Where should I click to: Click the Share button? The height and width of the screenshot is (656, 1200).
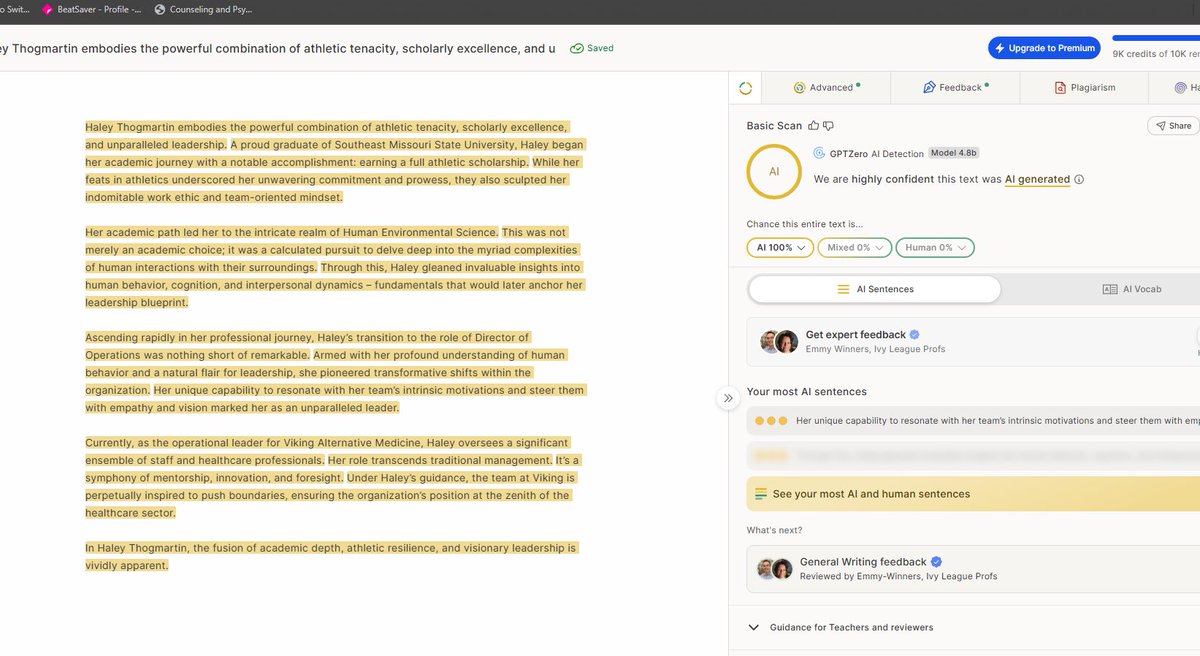point(1173,126)
